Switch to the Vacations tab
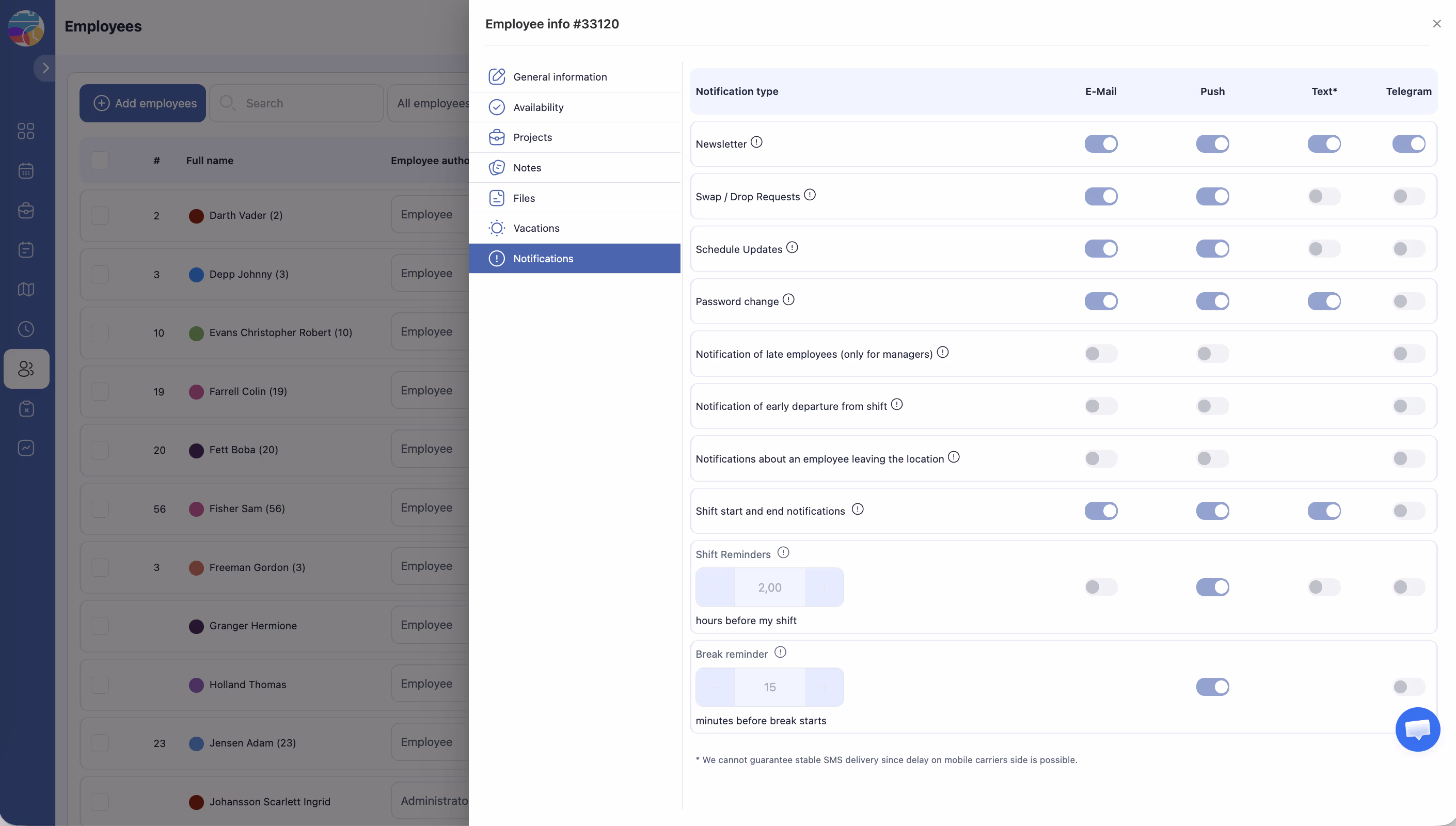The image size is (1456, 826). (536, 228)
